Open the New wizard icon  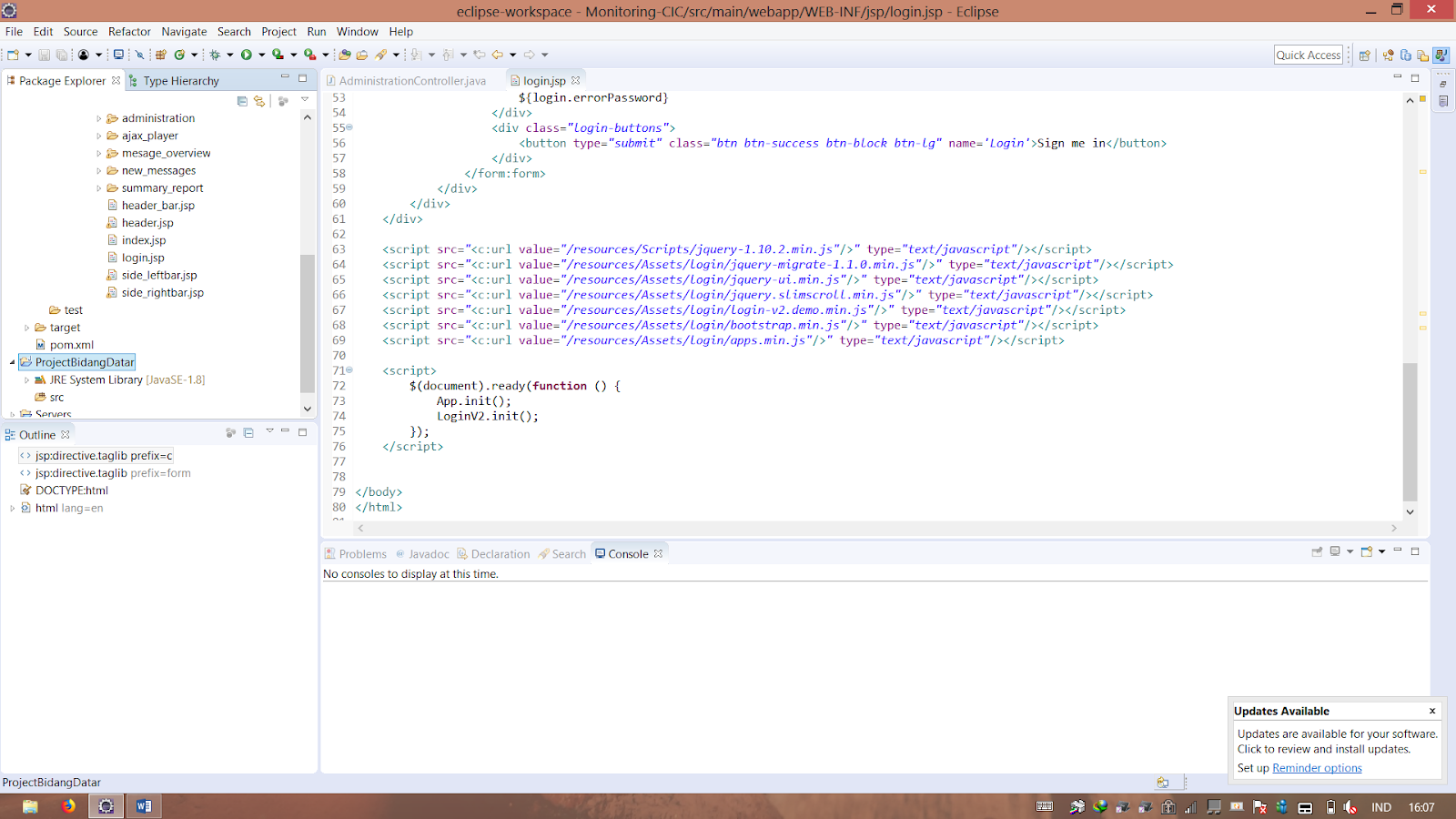pyautogui.click(x=15, y=55)
